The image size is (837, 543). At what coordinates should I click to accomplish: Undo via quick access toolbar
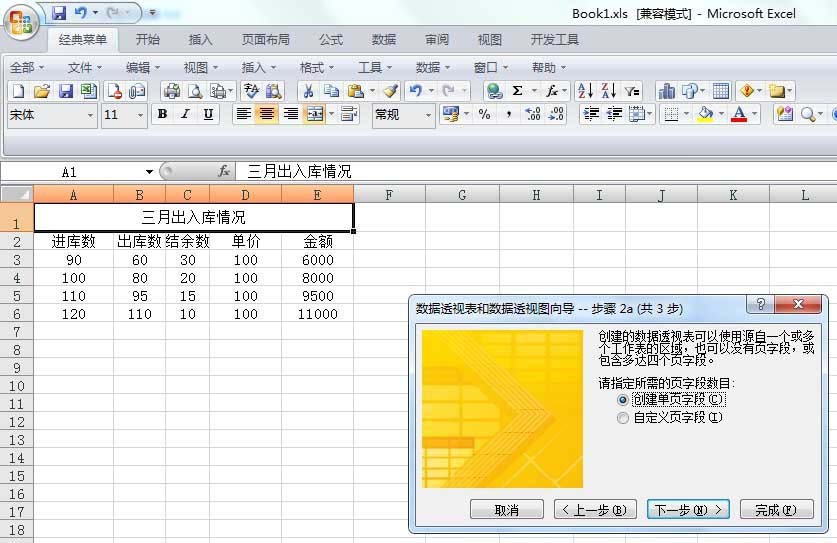pos(80,12)
